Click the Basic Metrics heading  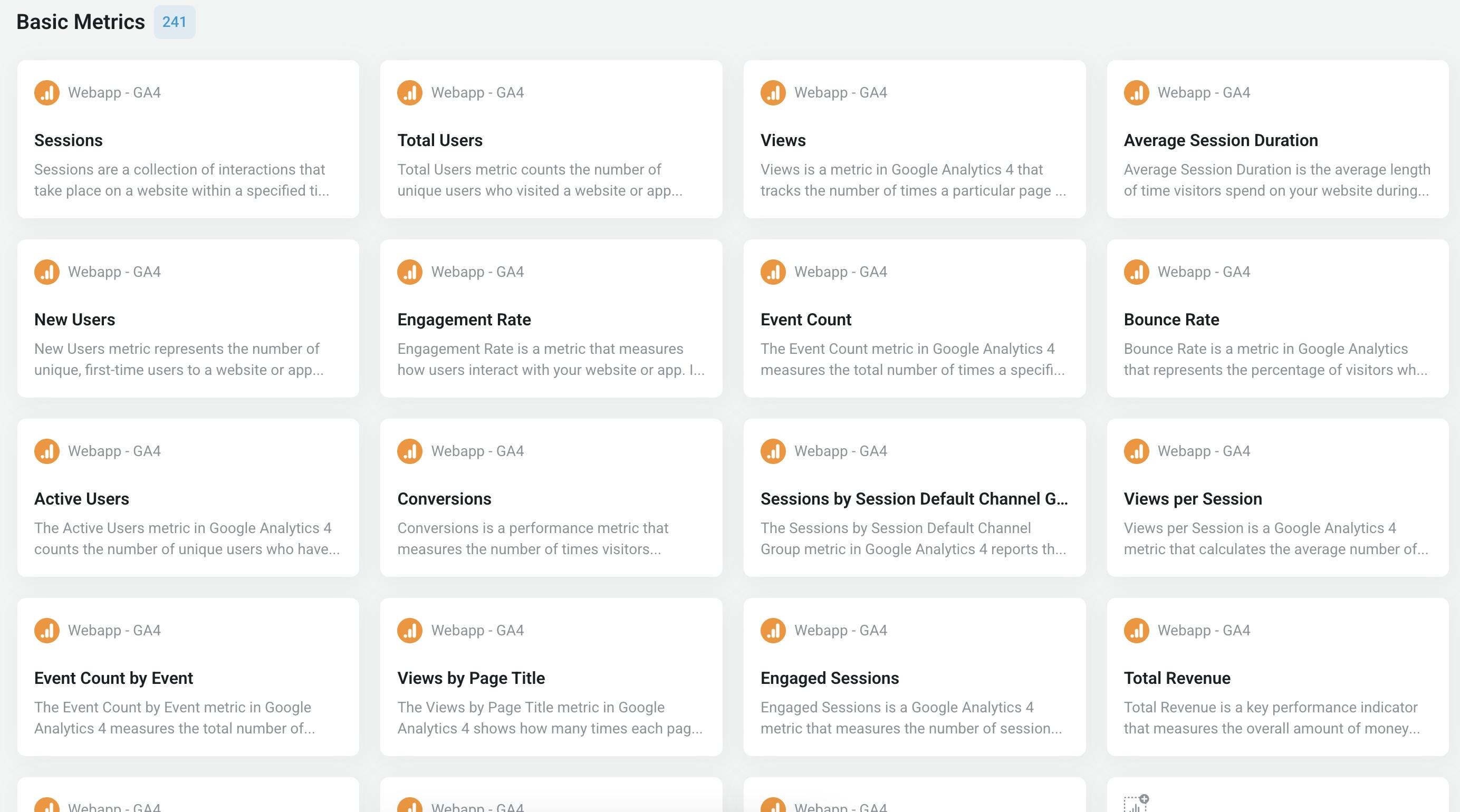coord(81,22)
